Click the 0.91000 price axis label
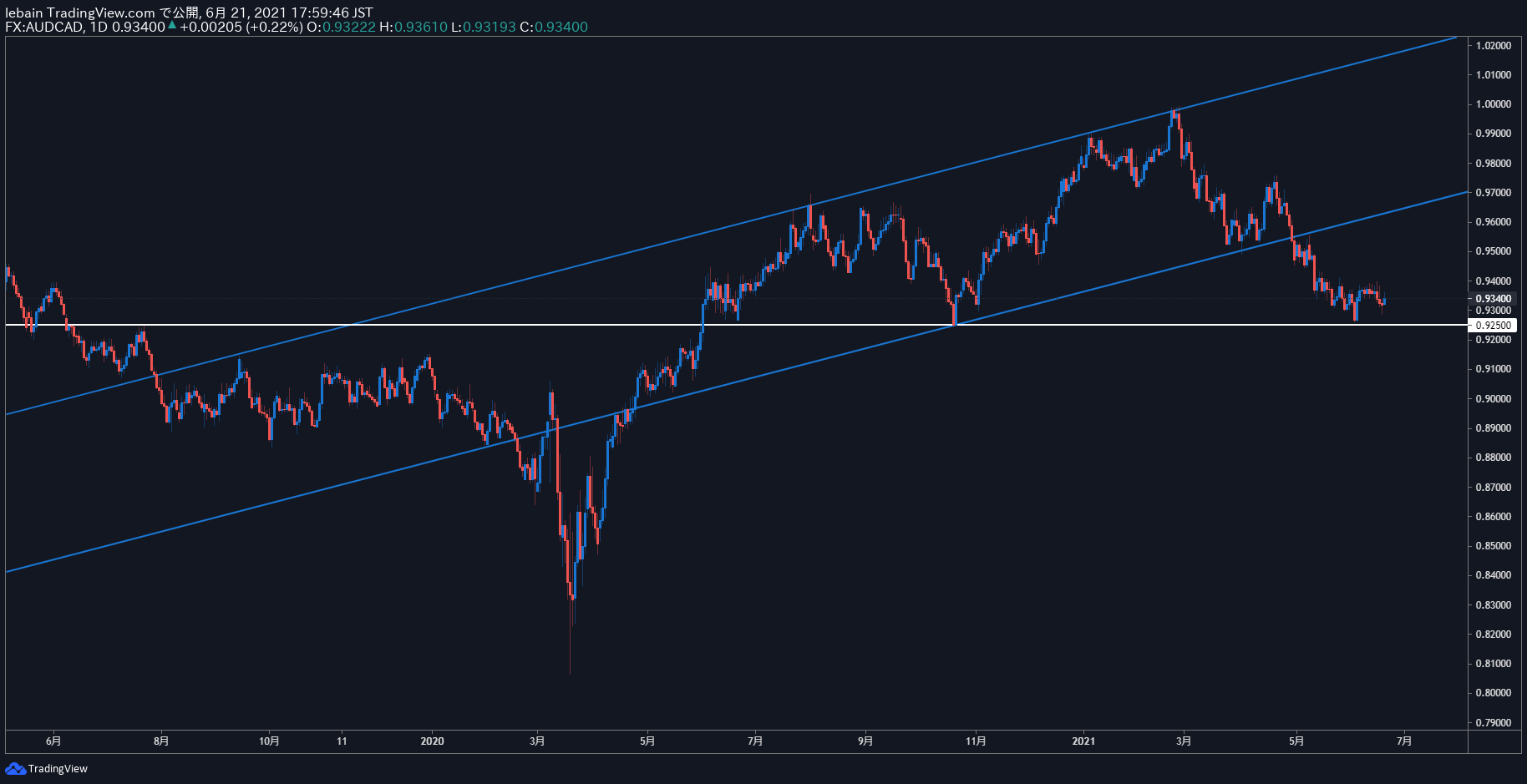The width and height of the screenshot is (1527, 784). click(1493, 369)
